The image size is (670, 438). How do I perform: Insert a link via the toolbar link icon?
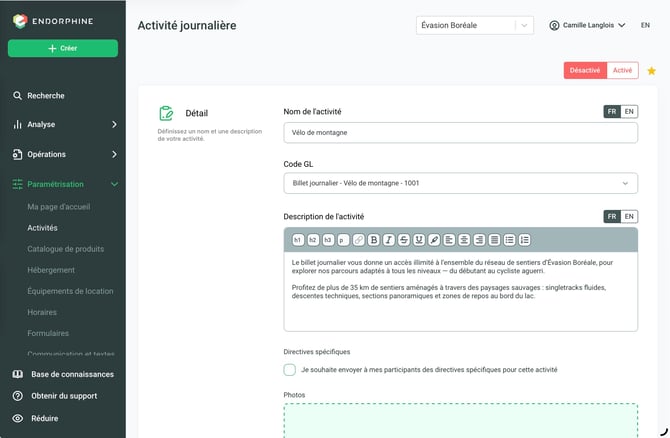tap(359, 240)
